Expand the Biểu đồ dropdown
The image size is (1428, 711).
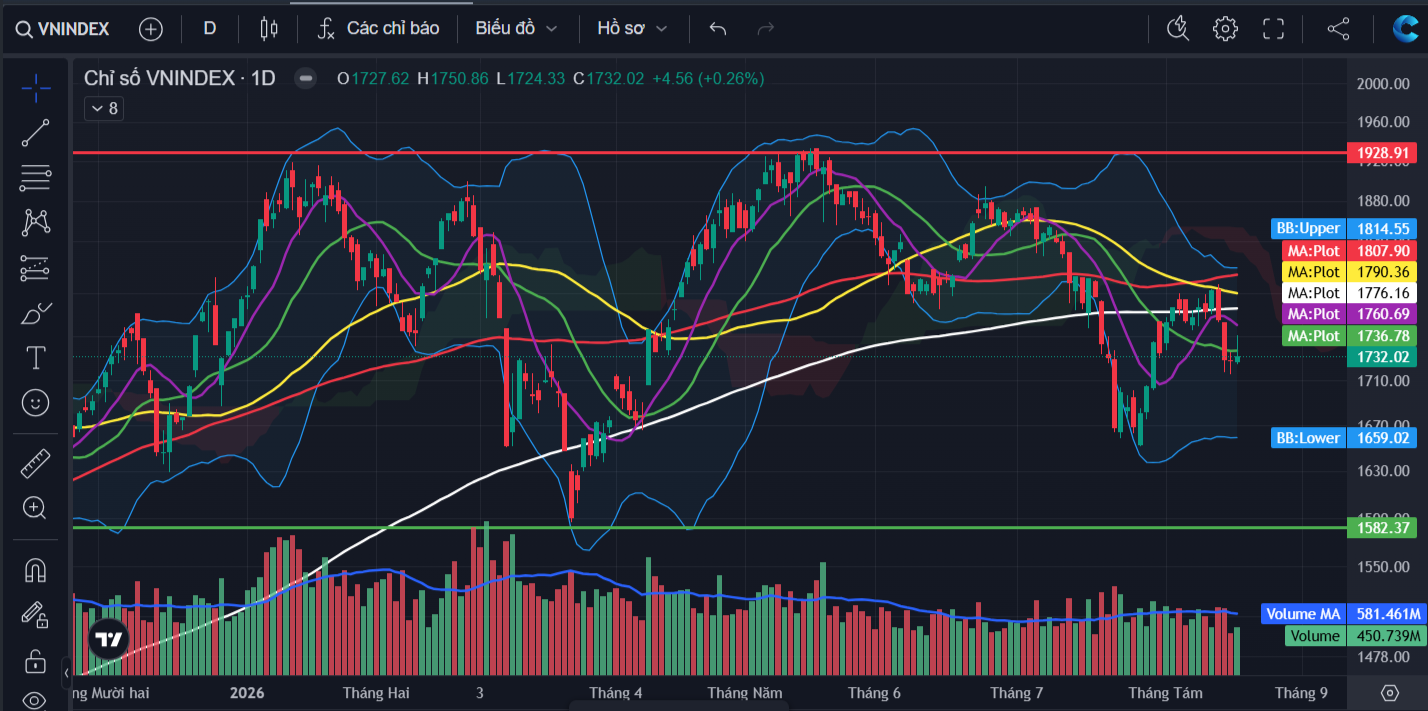[x=516, y=28]
